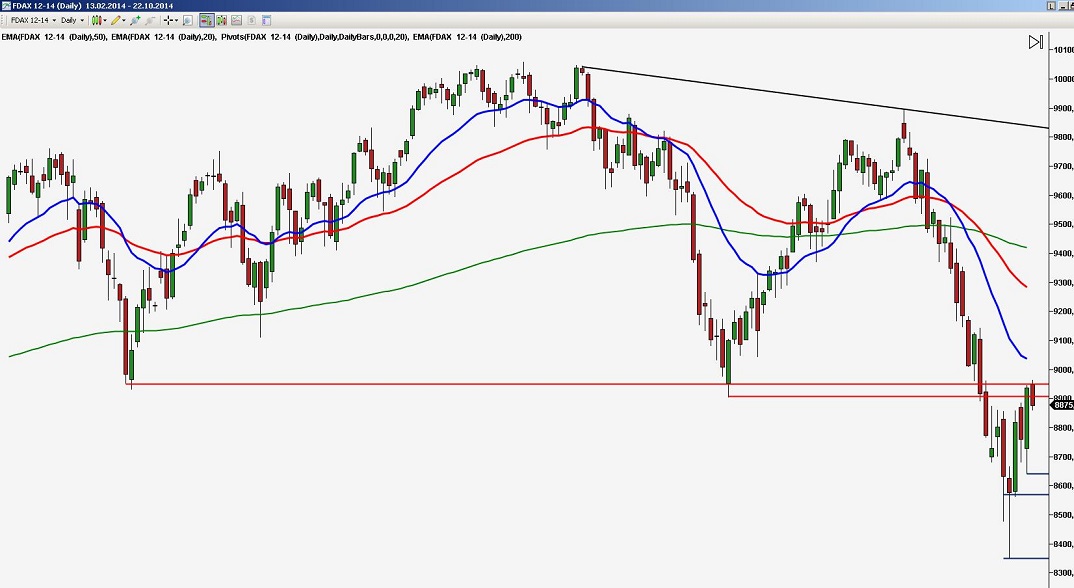Image resolution: width=1074 pixels, height=588 pixels.
Task: Open the FDAX 12-14 instrument dropdown
Action: click(52, 19)
